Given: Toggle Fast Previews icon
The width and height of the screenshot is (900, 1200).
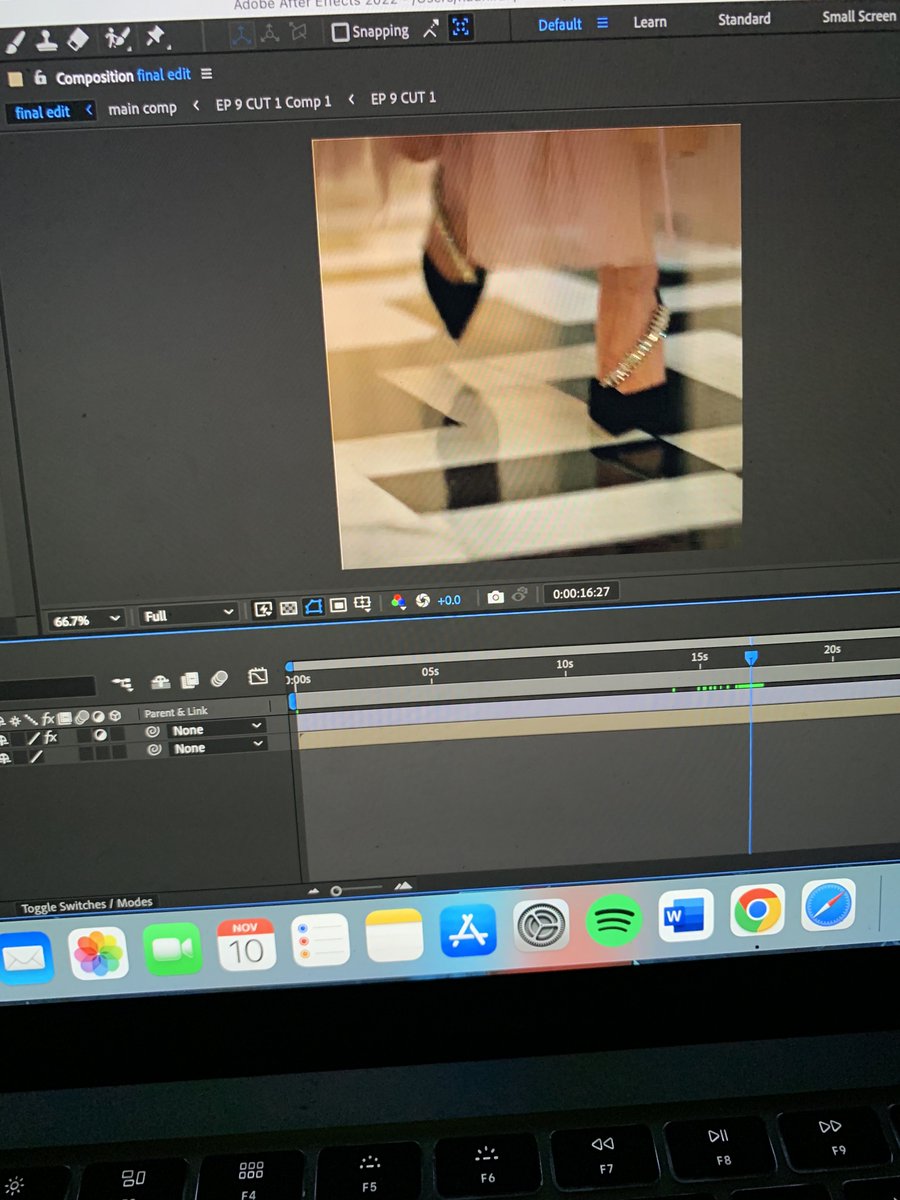Looking at the screenshot, I should [x=263, y=609].
